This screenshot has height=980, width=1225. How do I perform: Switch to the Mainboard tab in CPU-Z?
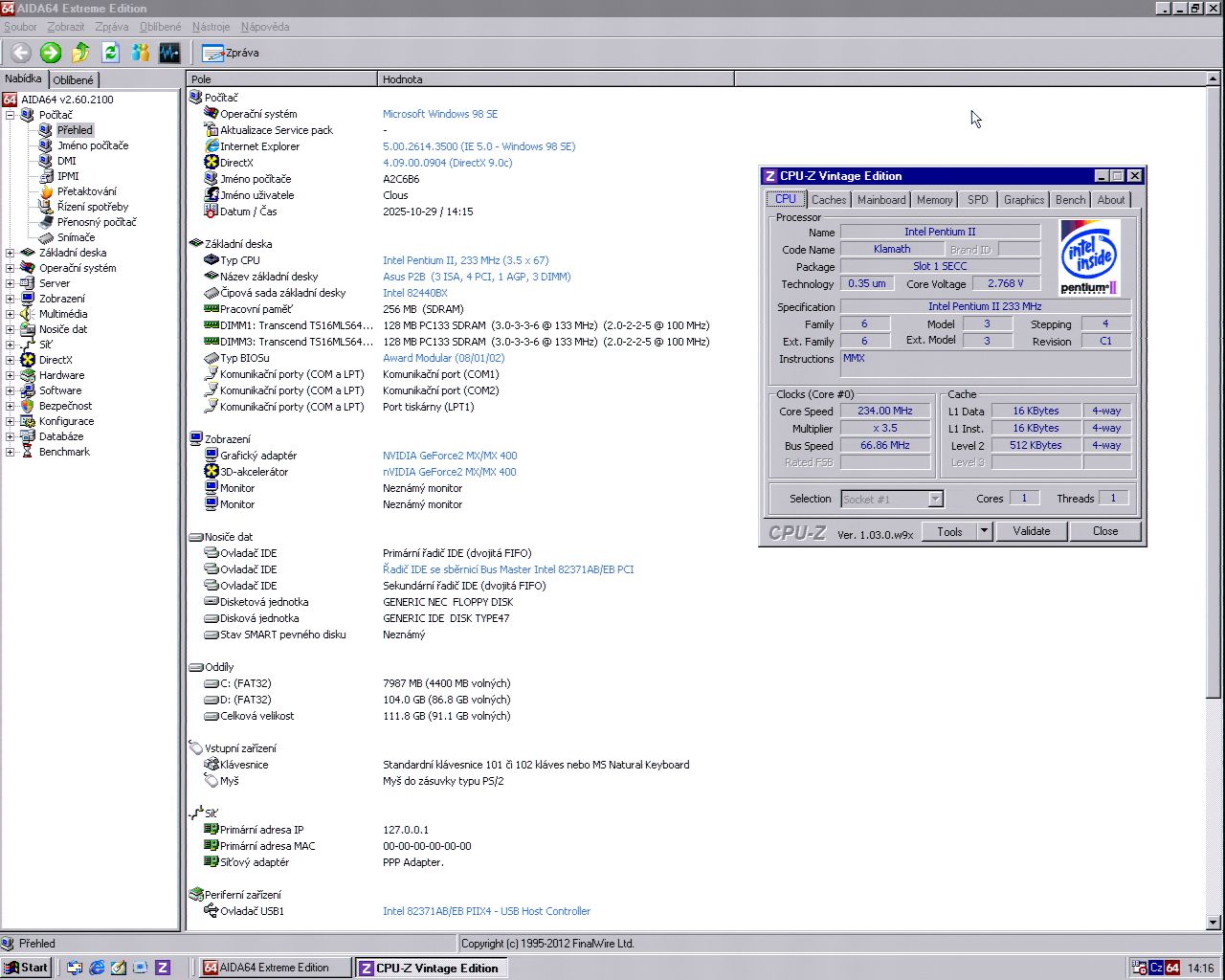[x=880, y=200]
